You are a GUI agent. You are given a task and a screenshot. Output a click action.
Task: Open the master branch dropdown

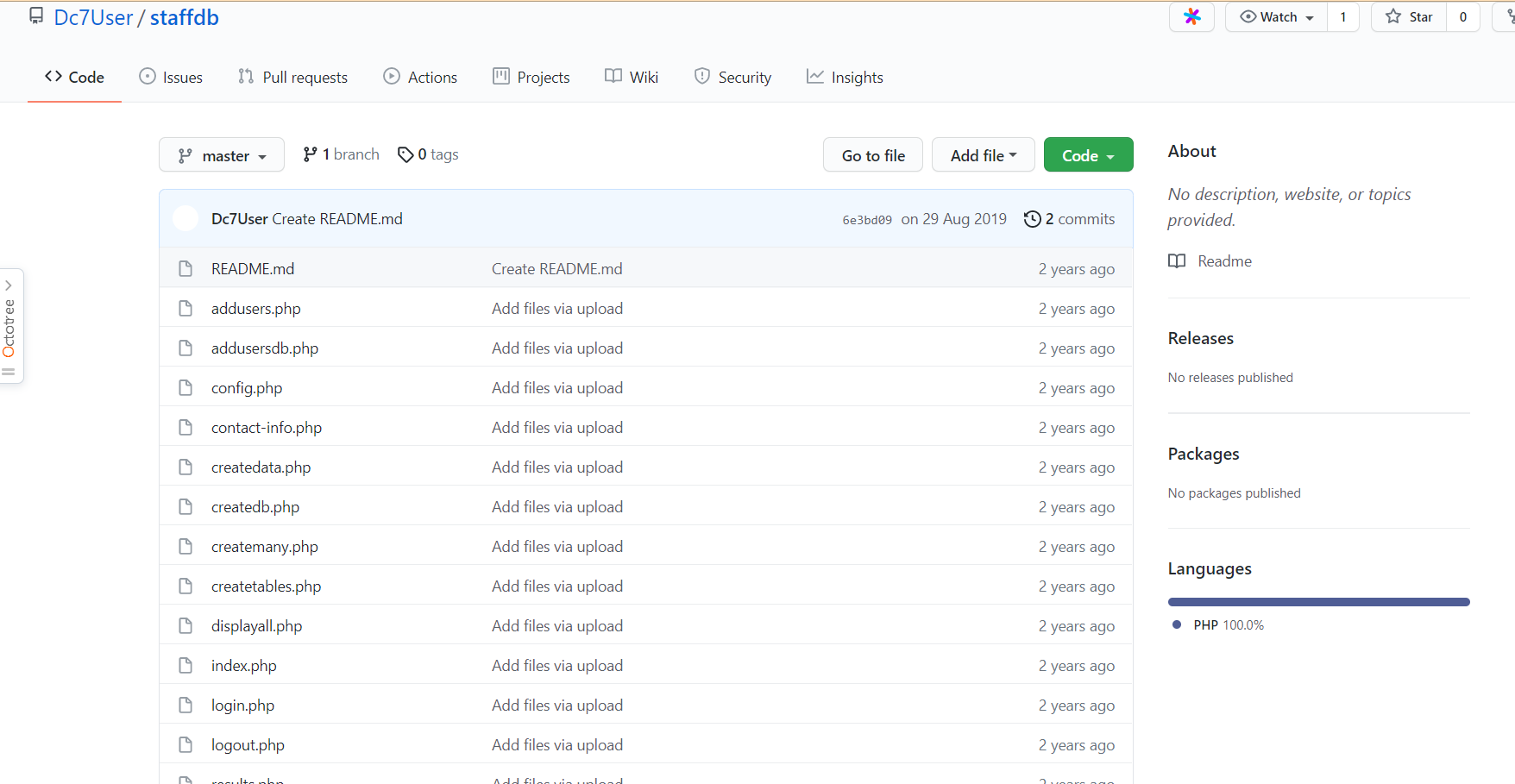tap(222, 155)
